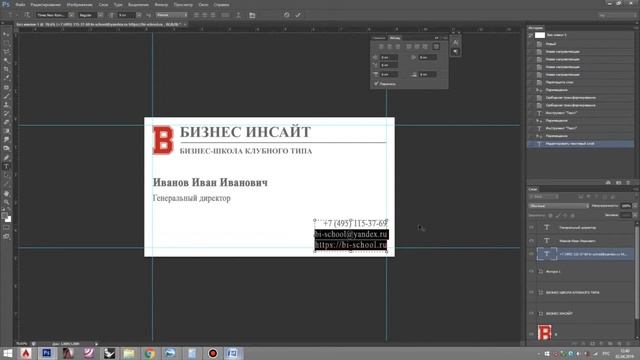The width and height of the screenshot is (640, 360).
Task: Open the font style dropdown
Action: (100, 15)
